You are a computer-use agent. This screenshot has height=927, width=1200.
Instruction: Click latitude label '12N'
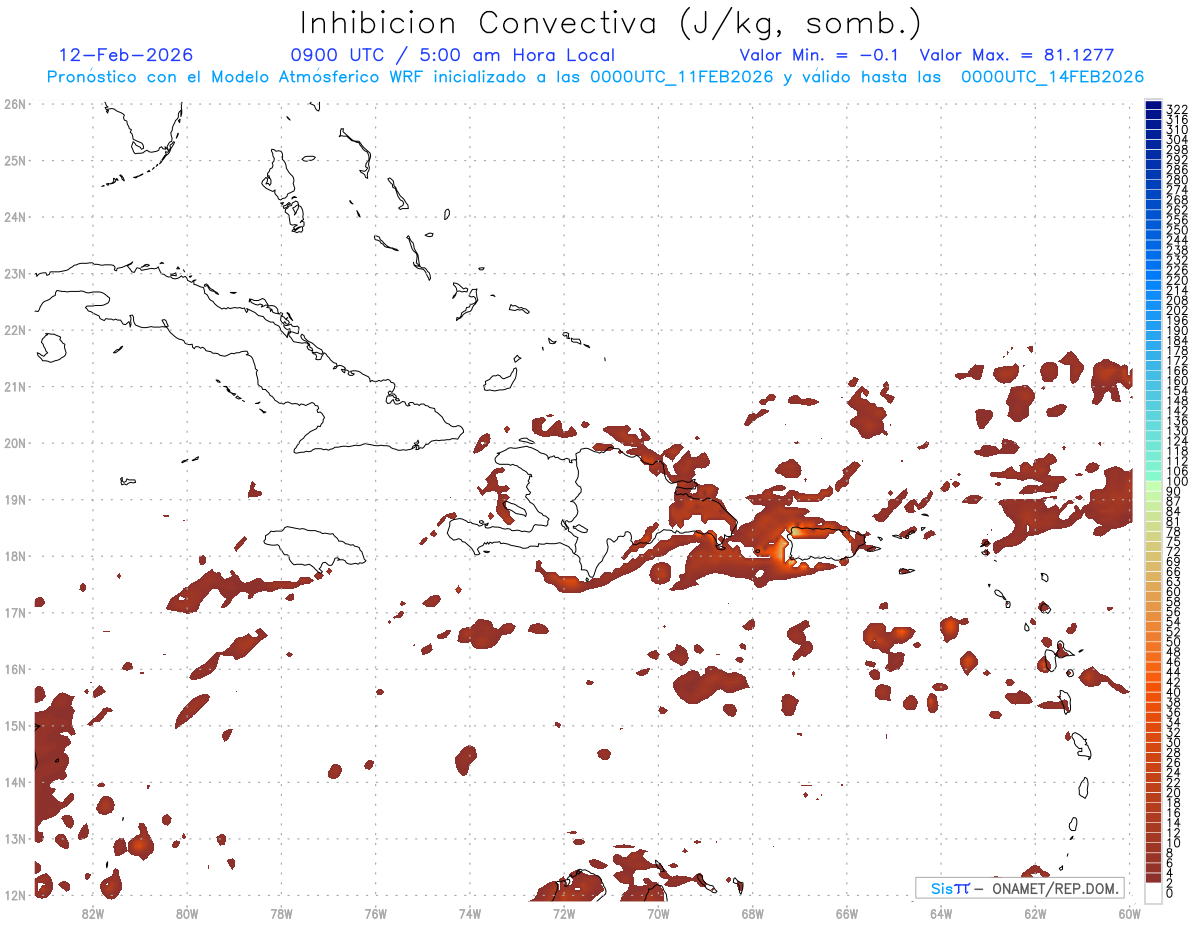pyautogui.click(x=15, y=895)
